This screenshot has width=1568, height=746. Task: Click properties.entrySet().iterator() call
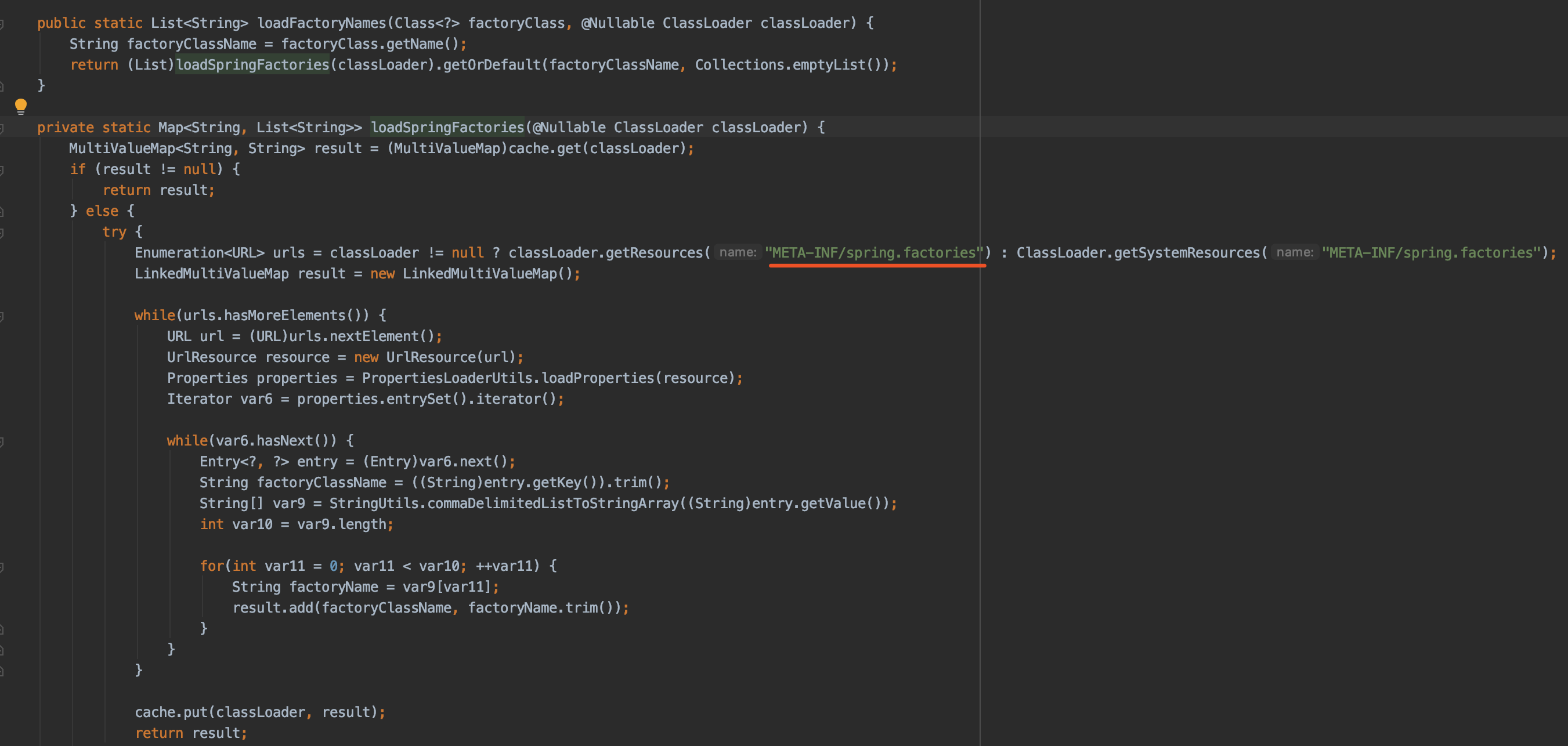(427, 399)
